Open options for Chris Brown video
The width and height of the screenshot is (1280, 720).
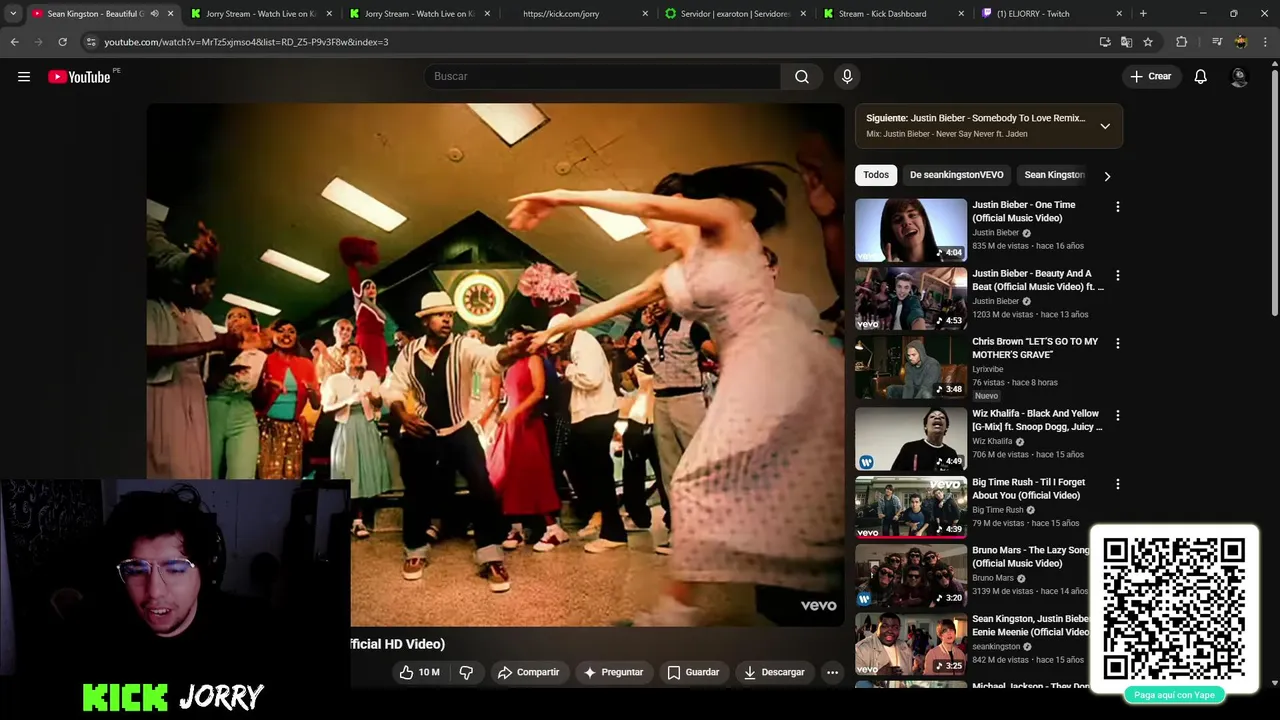[x=1118, y=343]
